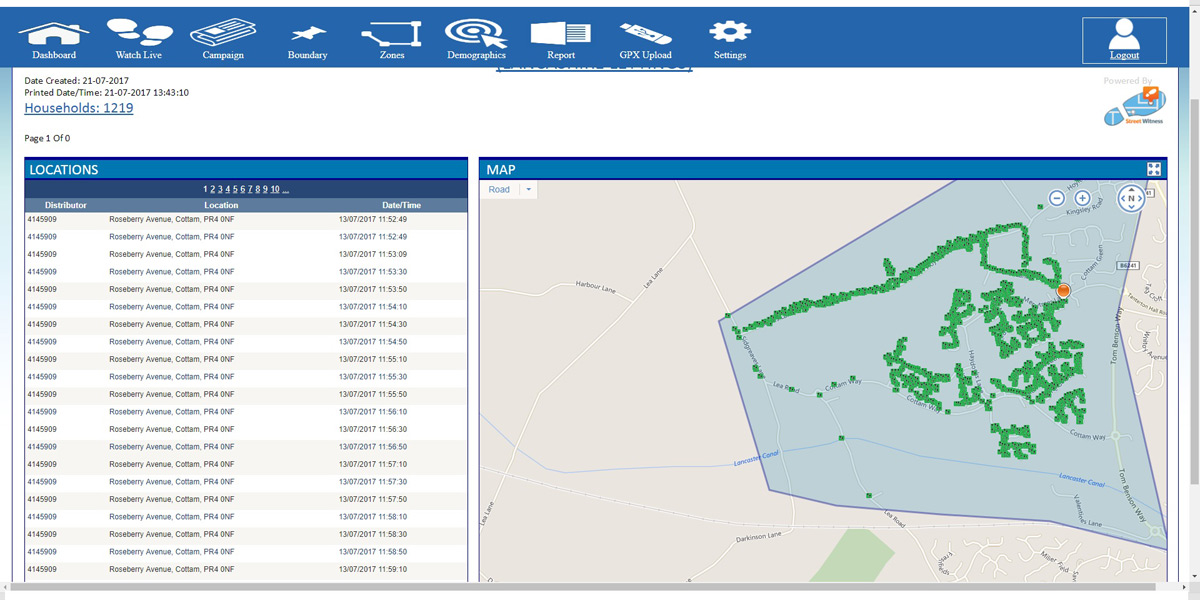Image resolution: width=1200 pixels, height=600 pixels.
Task: Click the Logout button
Action: [1124, 40]
